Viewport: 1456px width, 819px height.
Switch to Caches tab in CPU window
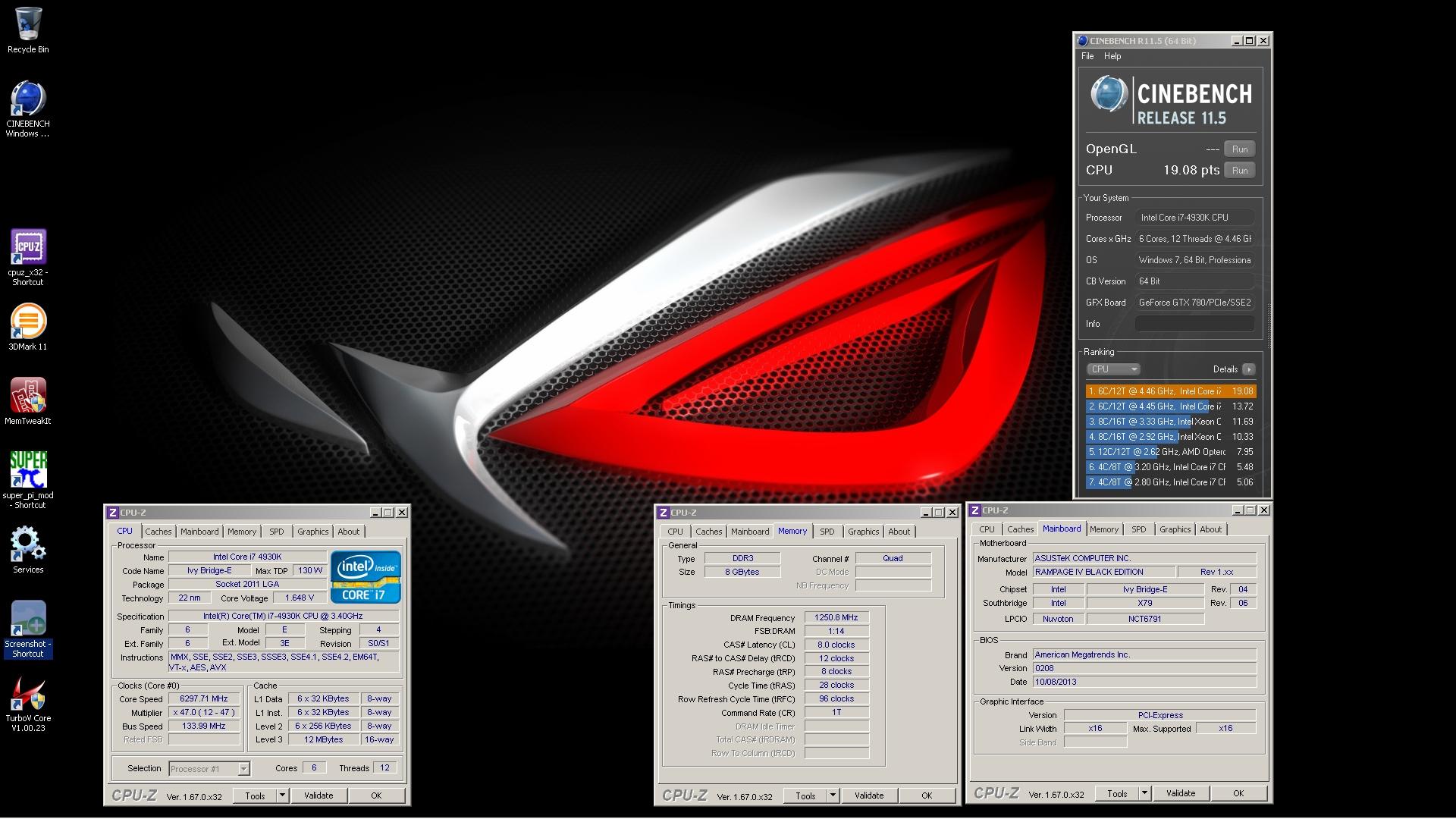point(158,532)
